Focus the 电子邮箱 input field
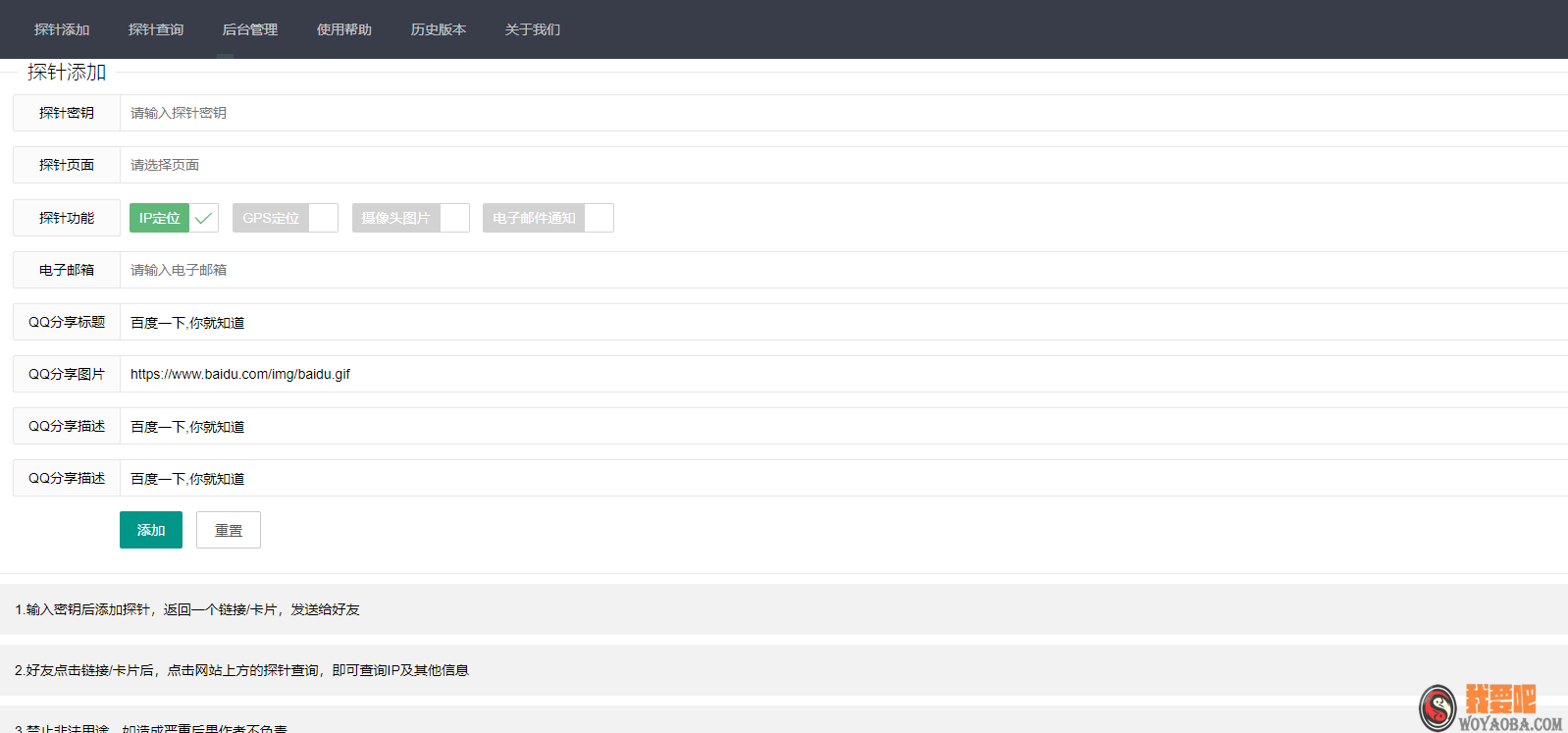 [842, 270]
